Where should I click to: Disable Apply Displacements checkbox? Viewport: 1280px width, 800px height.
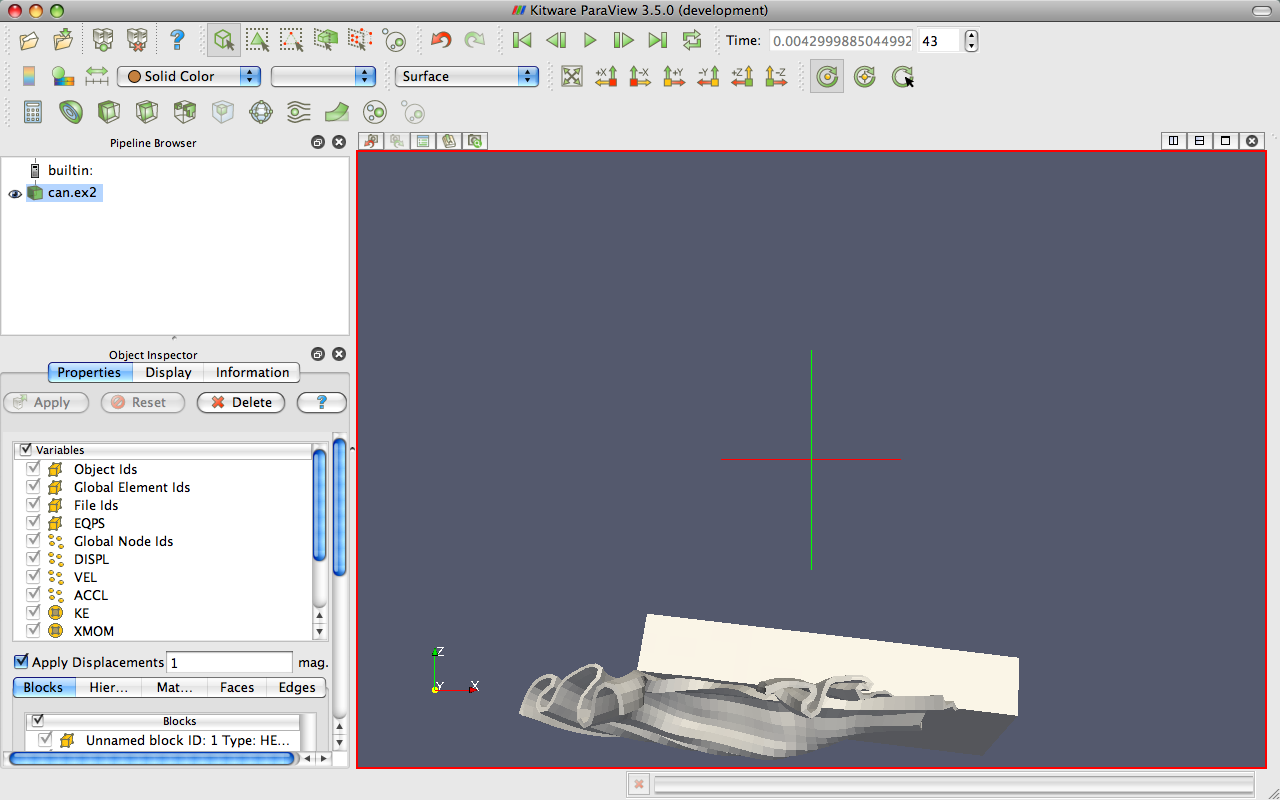(x=21, y=662)
